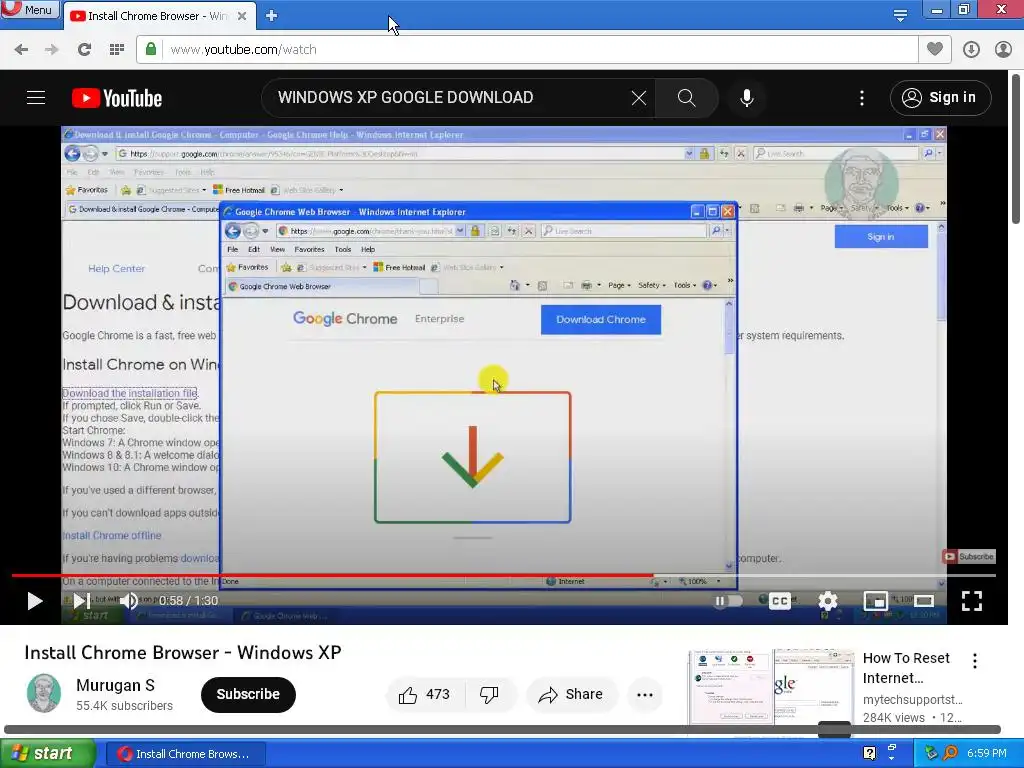Dislike the video
The height and width of the screenshot is (768, 1024).
point(489,694)
